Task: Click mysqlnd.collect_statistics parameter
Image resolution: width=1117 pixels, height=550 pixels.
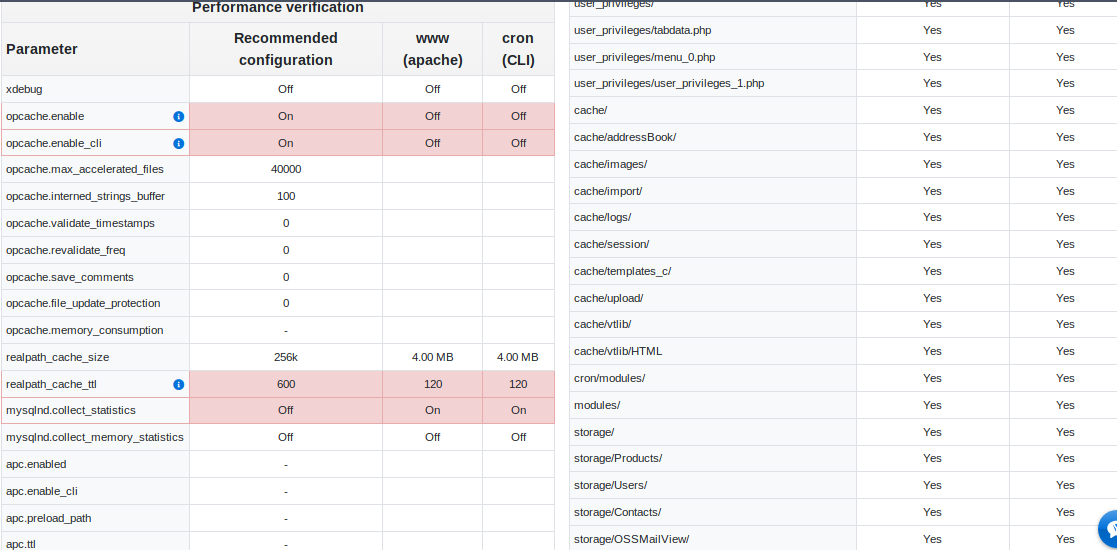Action: click(x=71, y=410)
